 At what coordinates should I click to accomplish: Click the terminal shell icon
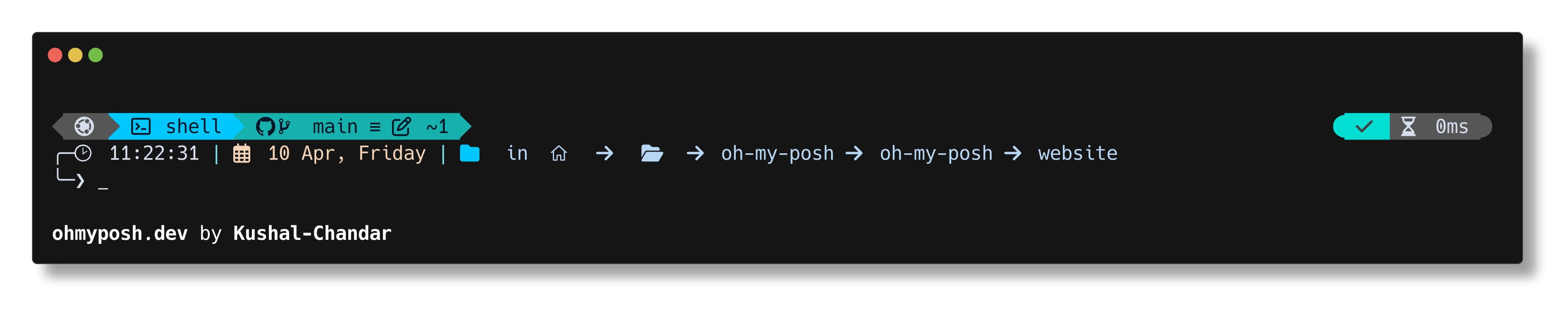click(141, 127)
